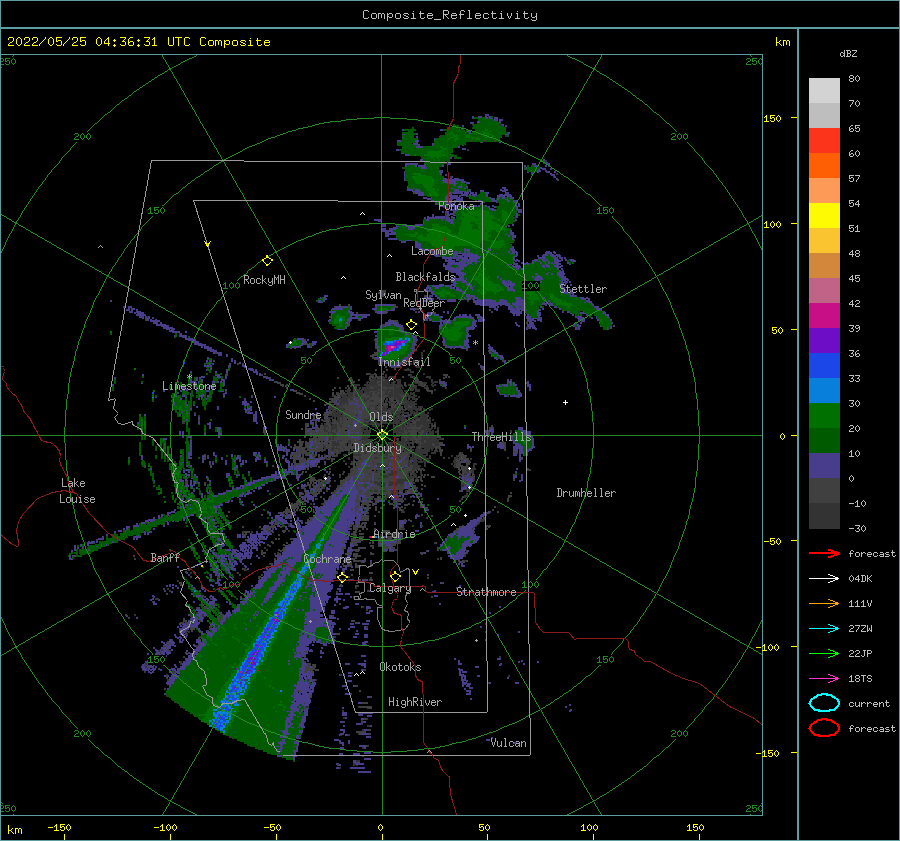Click the Calgary city label
Screen dimensions: 900x841
point(390,588)
